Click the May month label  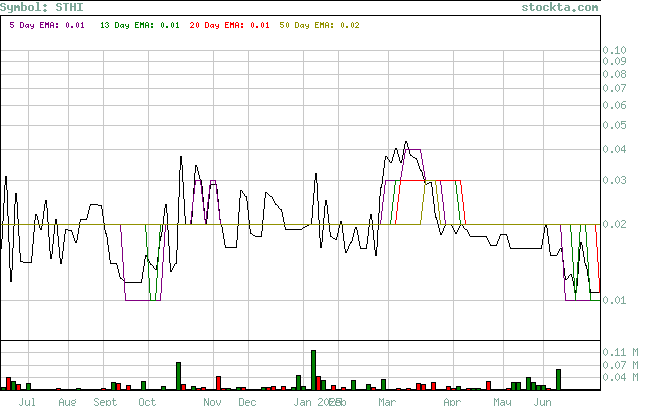point(502,401)
